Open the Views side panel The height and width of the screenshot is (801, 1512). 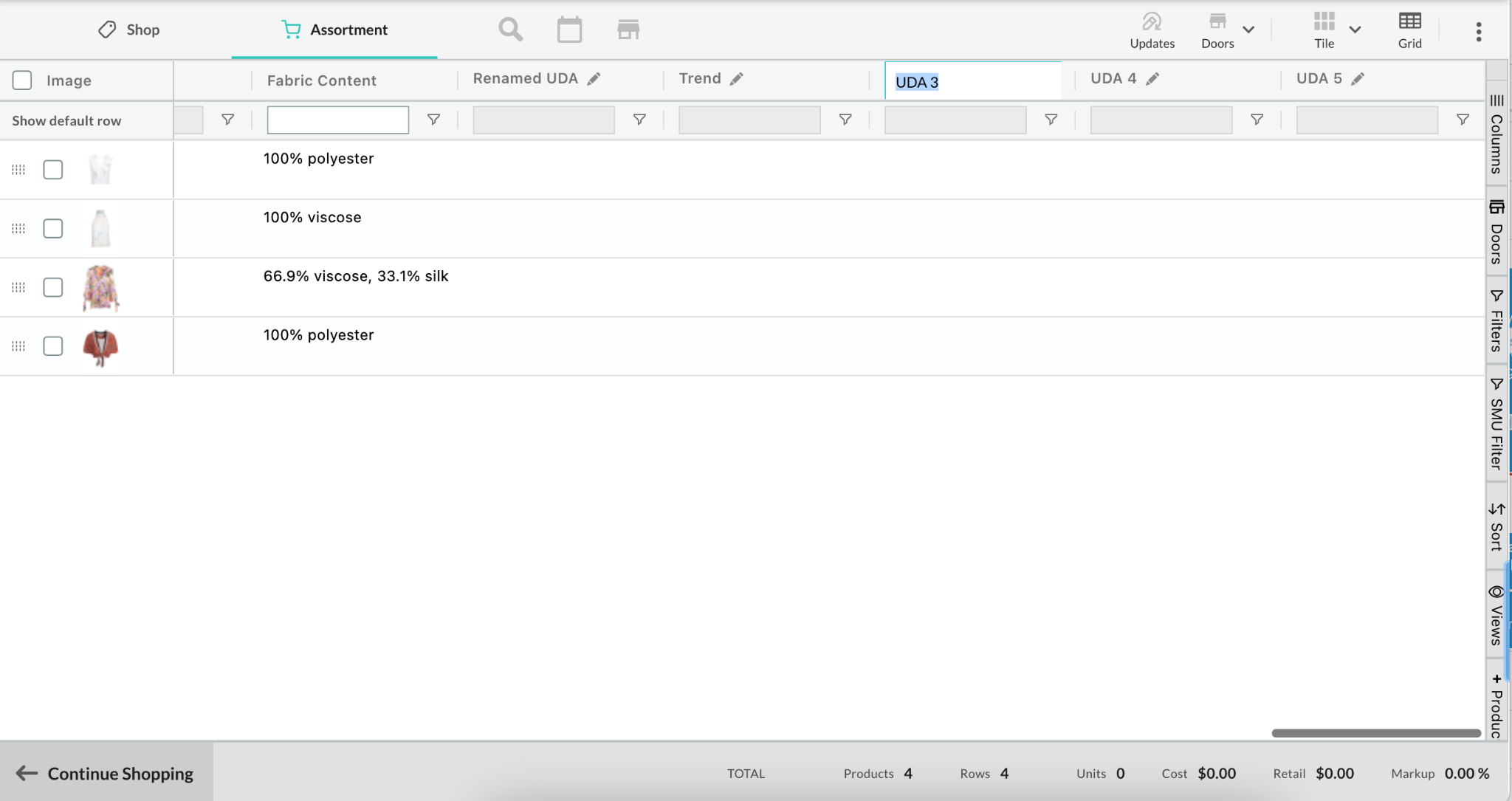tap(1496, 614)
